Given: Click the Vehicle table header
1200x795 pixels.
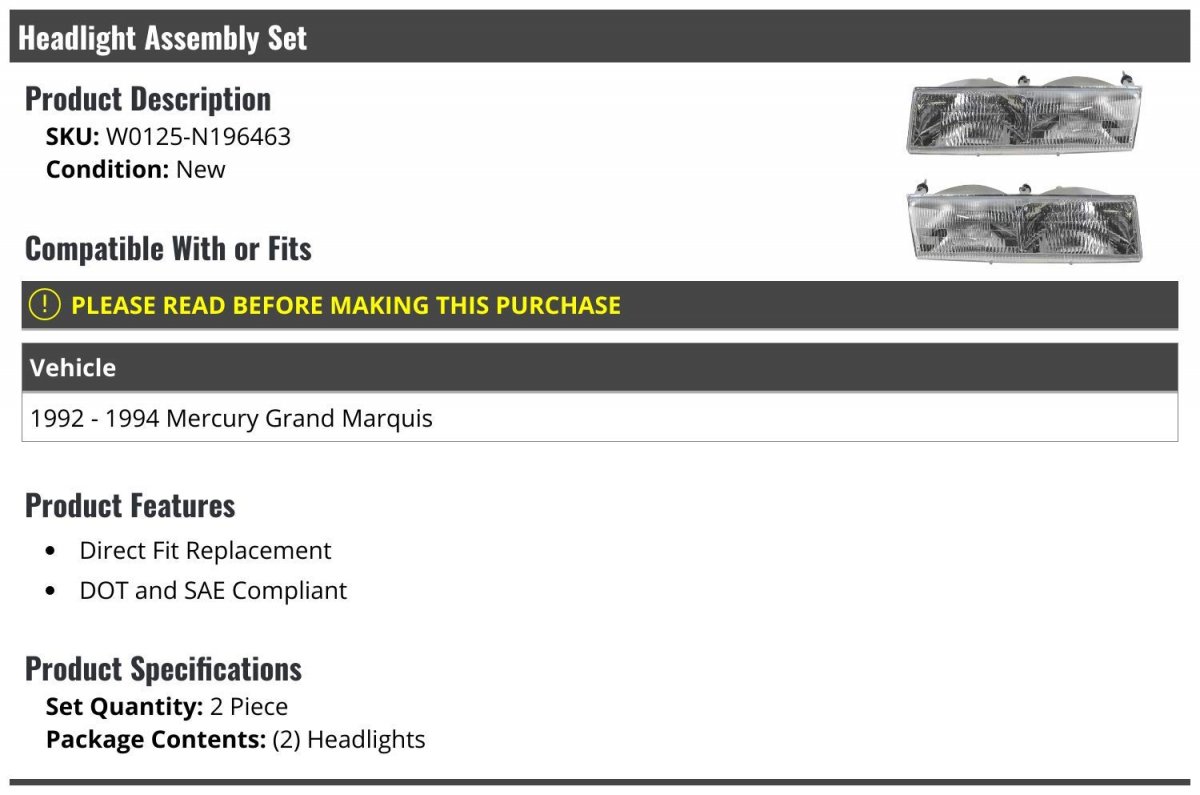Looking at the screenshot, I should click(600, 367).
